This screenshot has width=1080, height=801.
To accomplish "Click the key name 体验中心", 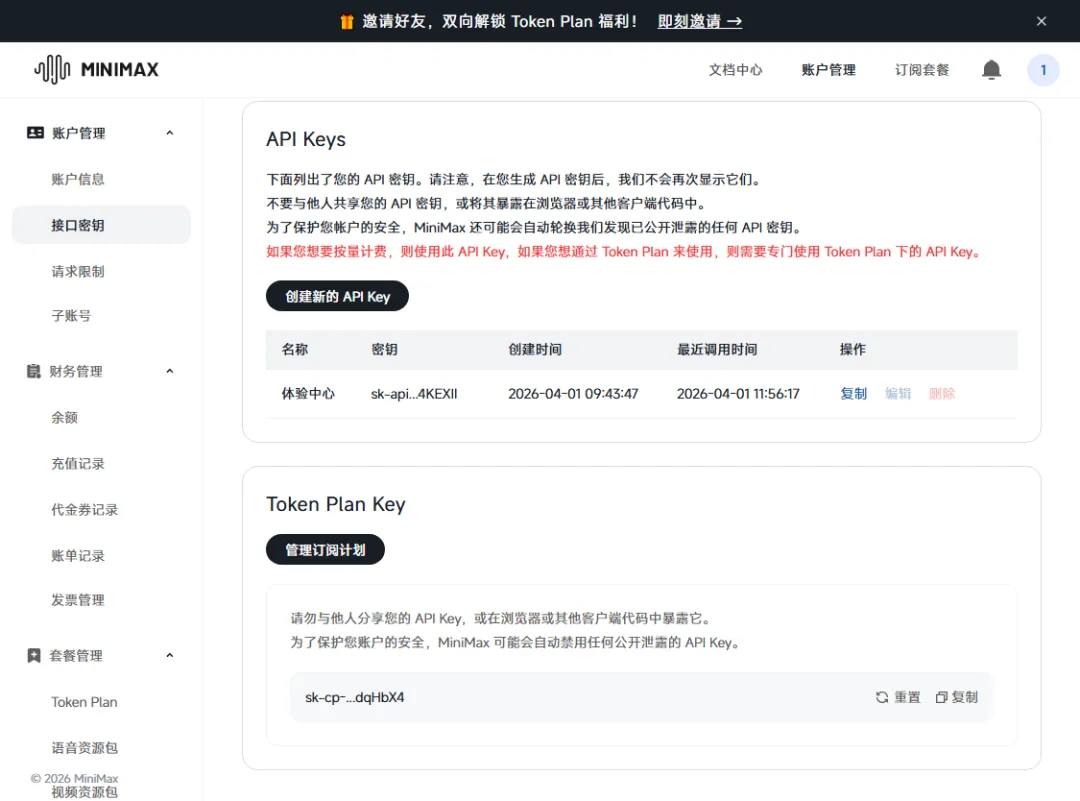I will (x=308, y=393).
